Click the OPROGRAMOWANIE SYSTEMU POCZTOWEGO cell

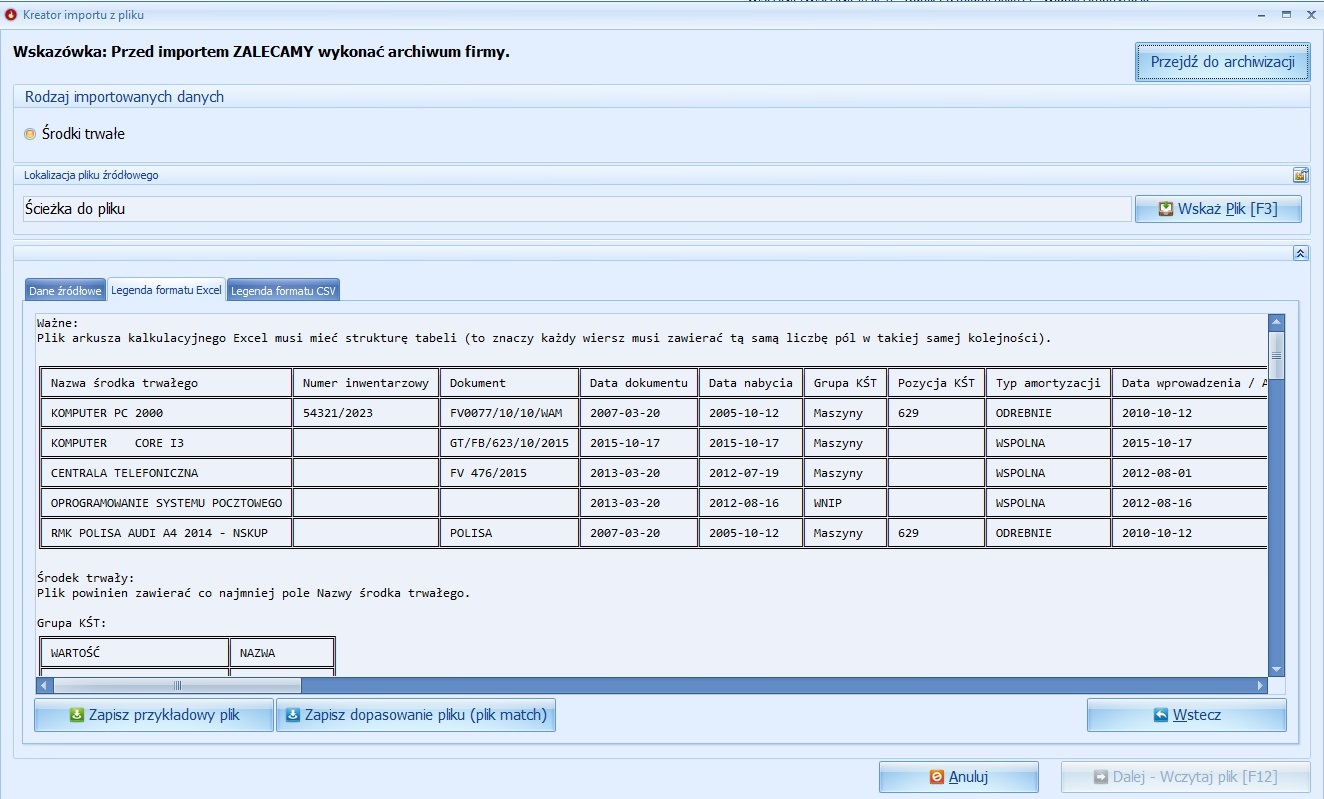point(166,503)
